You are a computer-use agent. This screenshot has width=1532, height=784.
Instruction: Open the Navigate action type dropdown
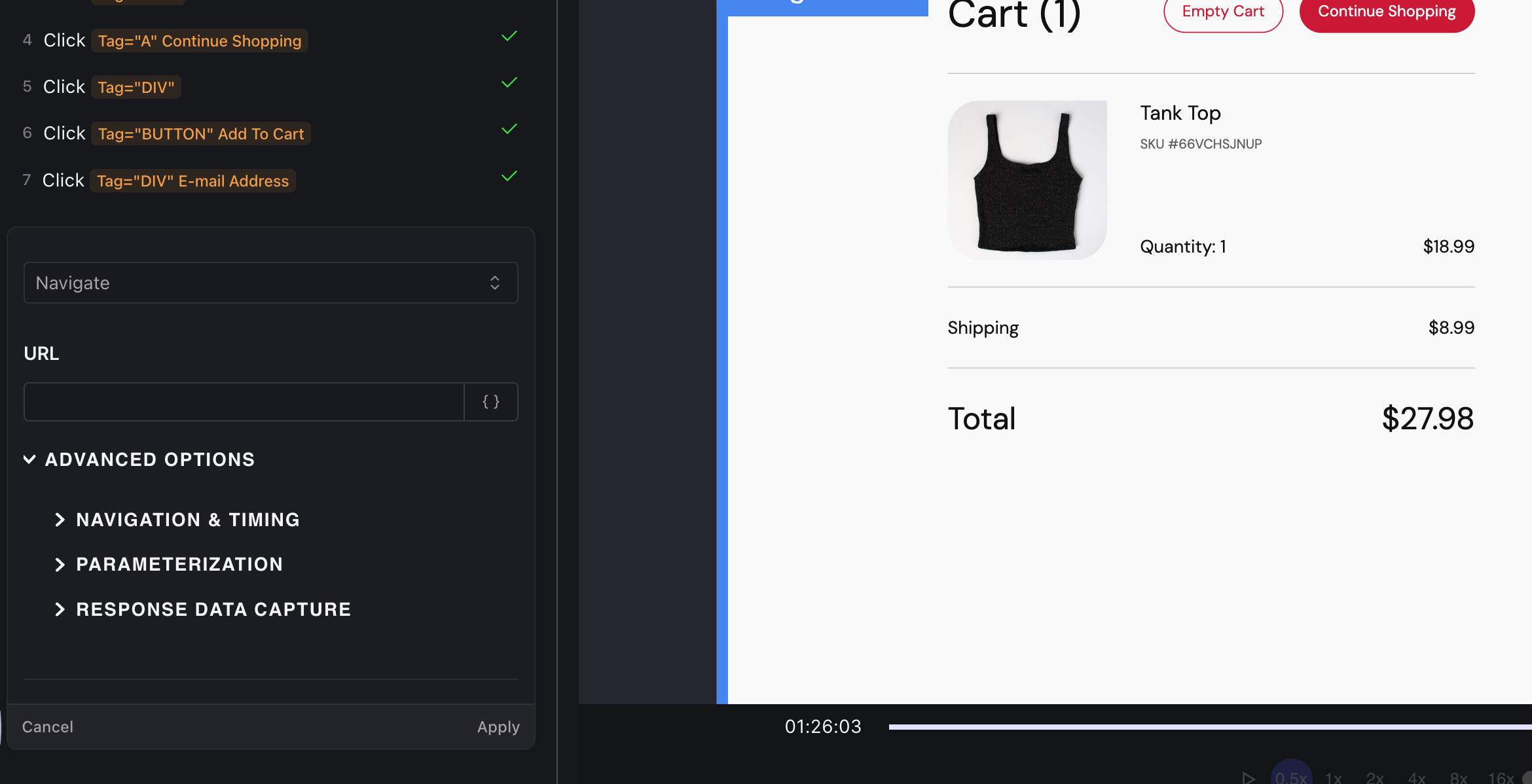point(270,283)
